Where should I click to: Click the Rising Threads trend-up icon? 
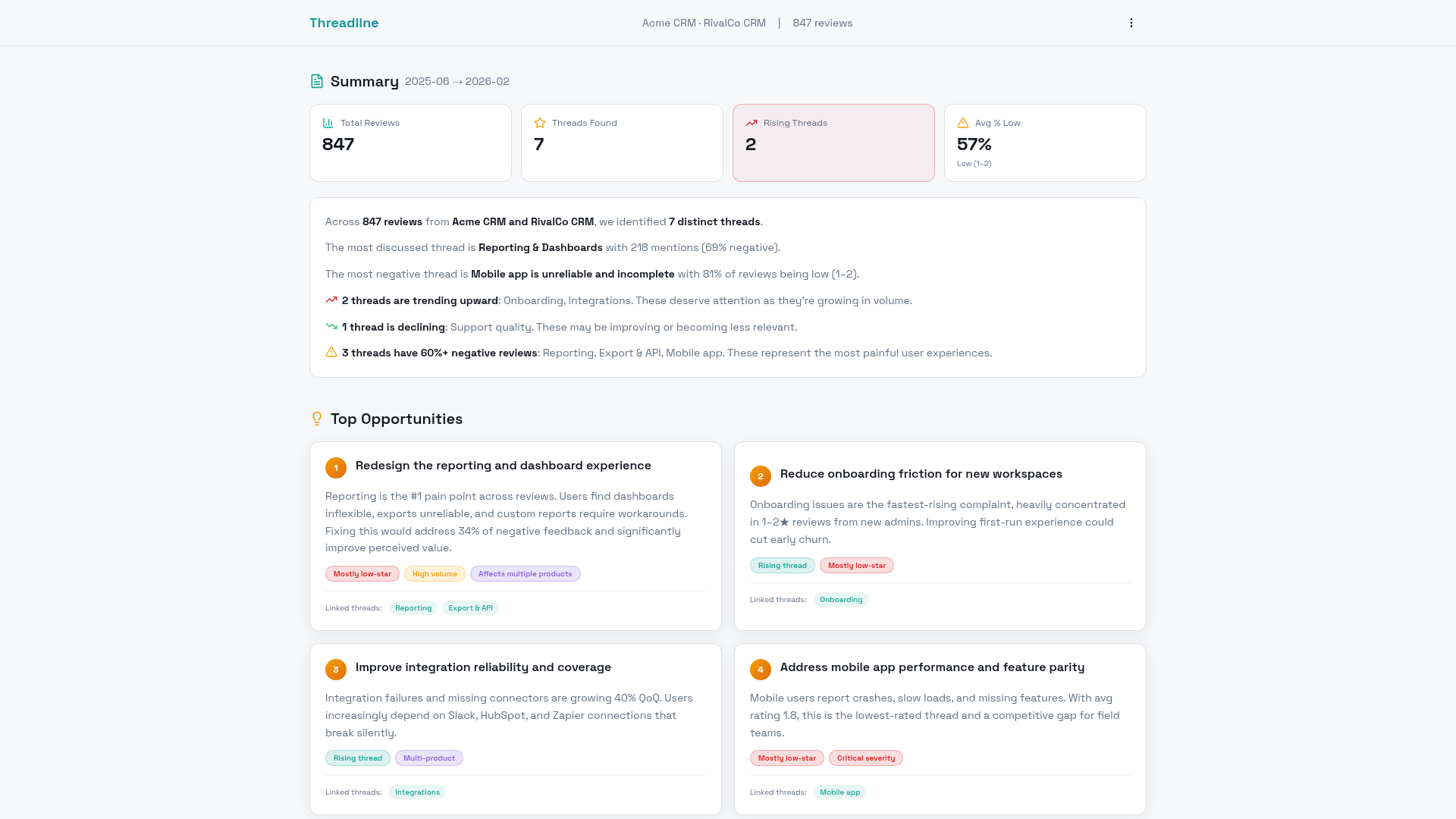pos(752,123)
